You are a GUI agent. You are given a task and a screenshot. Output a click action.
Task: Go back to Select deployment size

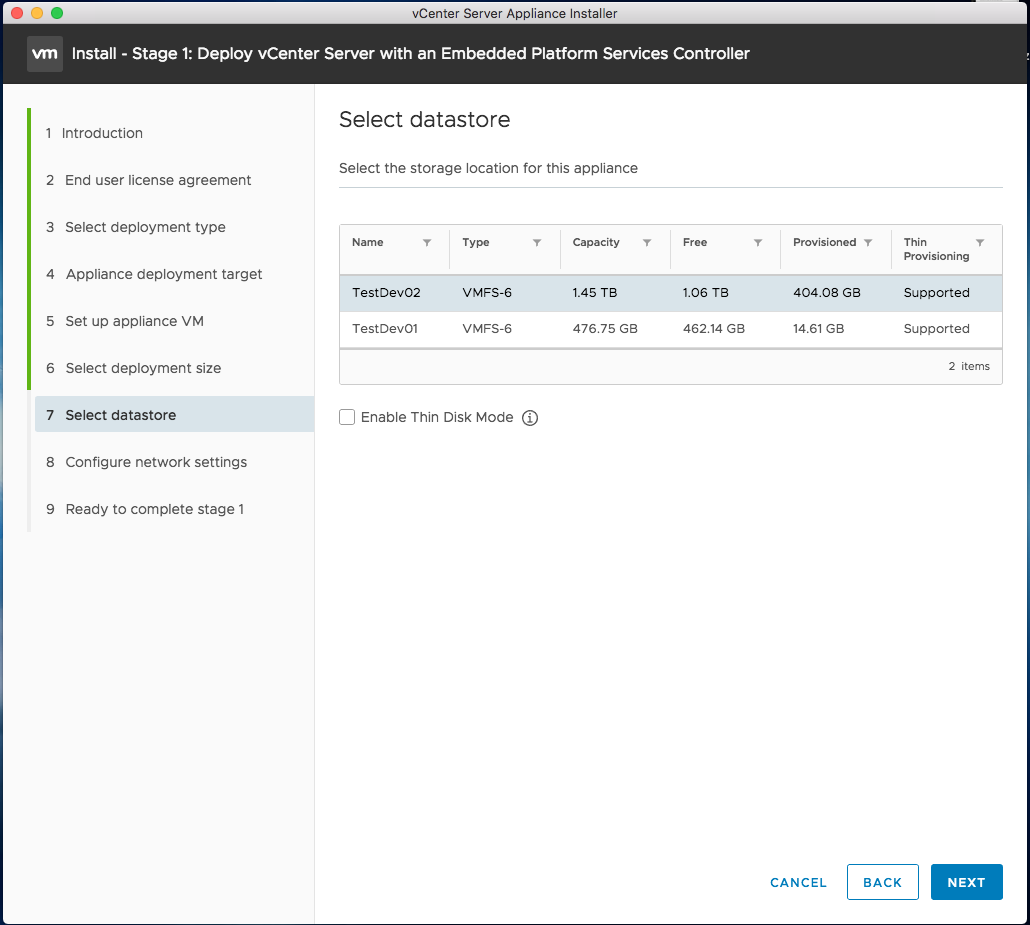click(x=143, y=368)
